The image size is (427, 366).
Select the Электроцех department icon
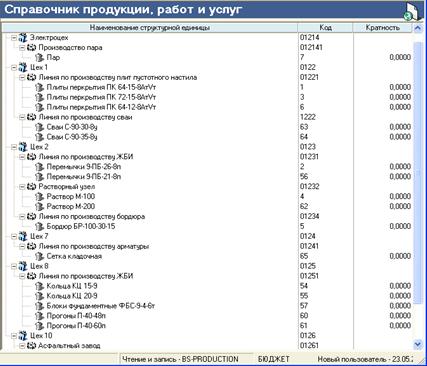pyautogui.click(x=23, y=38)
